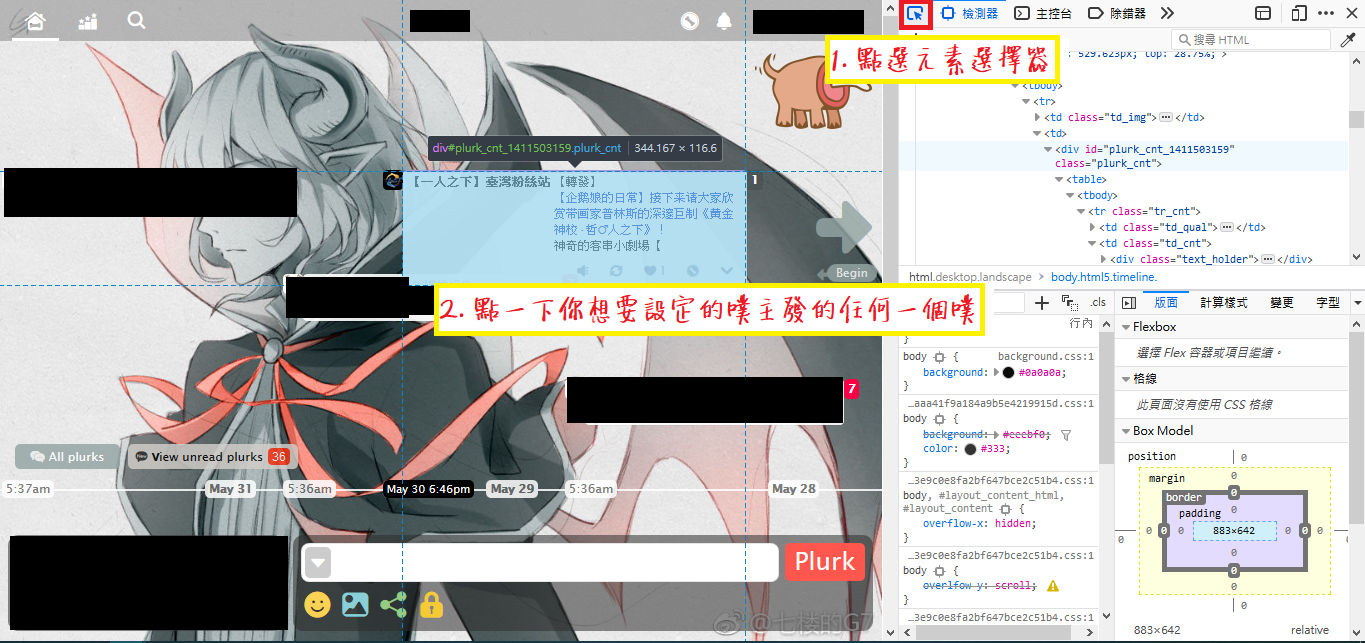The height and width of the screenshot is (643, 1365).
Task: Set privacy with the yellow lock icon
Action: click(x=431, y=604)
